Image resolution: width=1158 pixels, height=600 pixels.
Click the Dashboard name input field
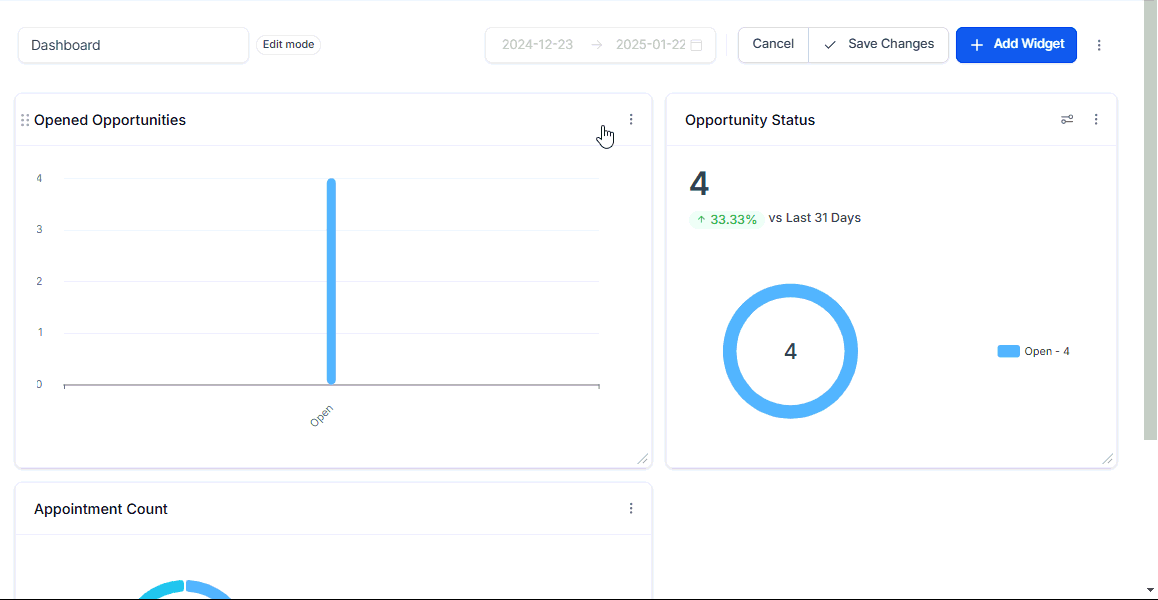pos(134,45)
